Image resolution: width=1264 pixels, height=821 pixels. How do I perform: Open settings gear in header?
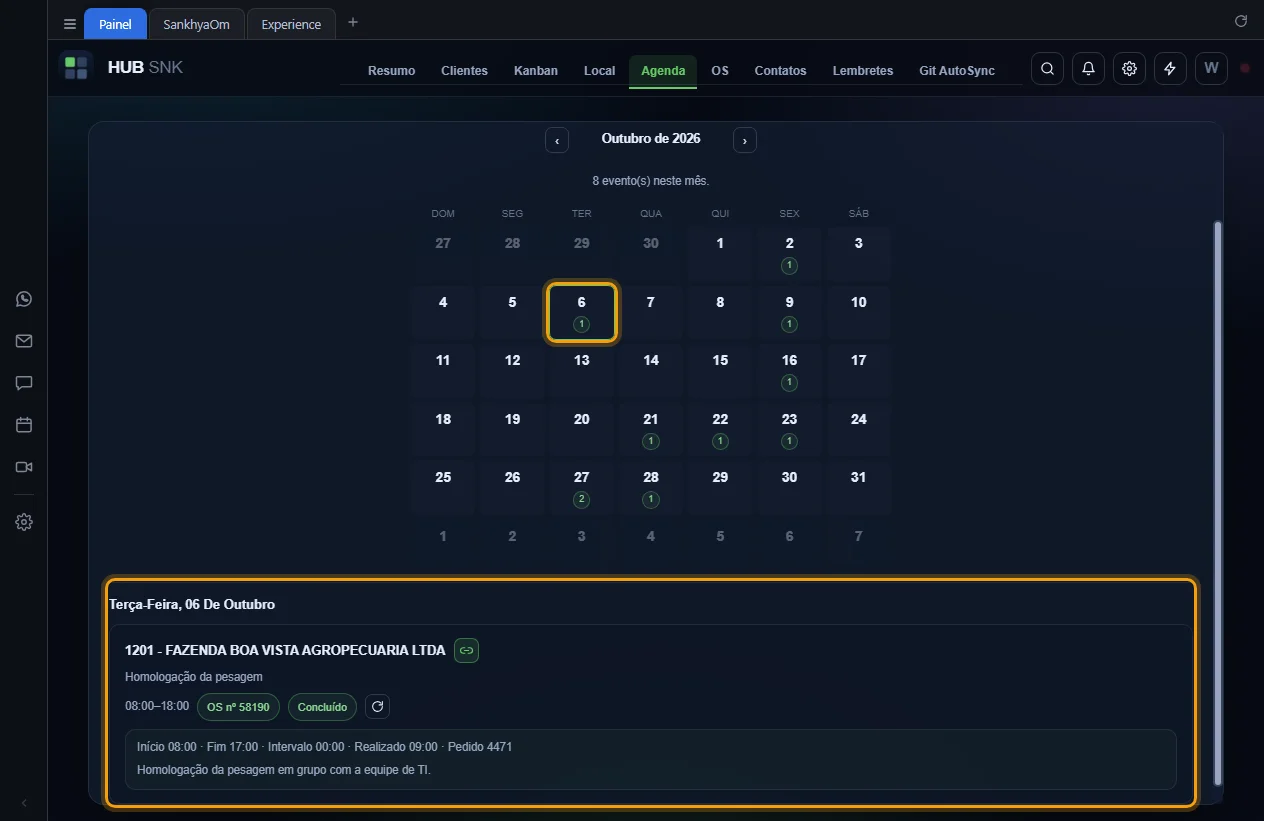(1129, 68)
